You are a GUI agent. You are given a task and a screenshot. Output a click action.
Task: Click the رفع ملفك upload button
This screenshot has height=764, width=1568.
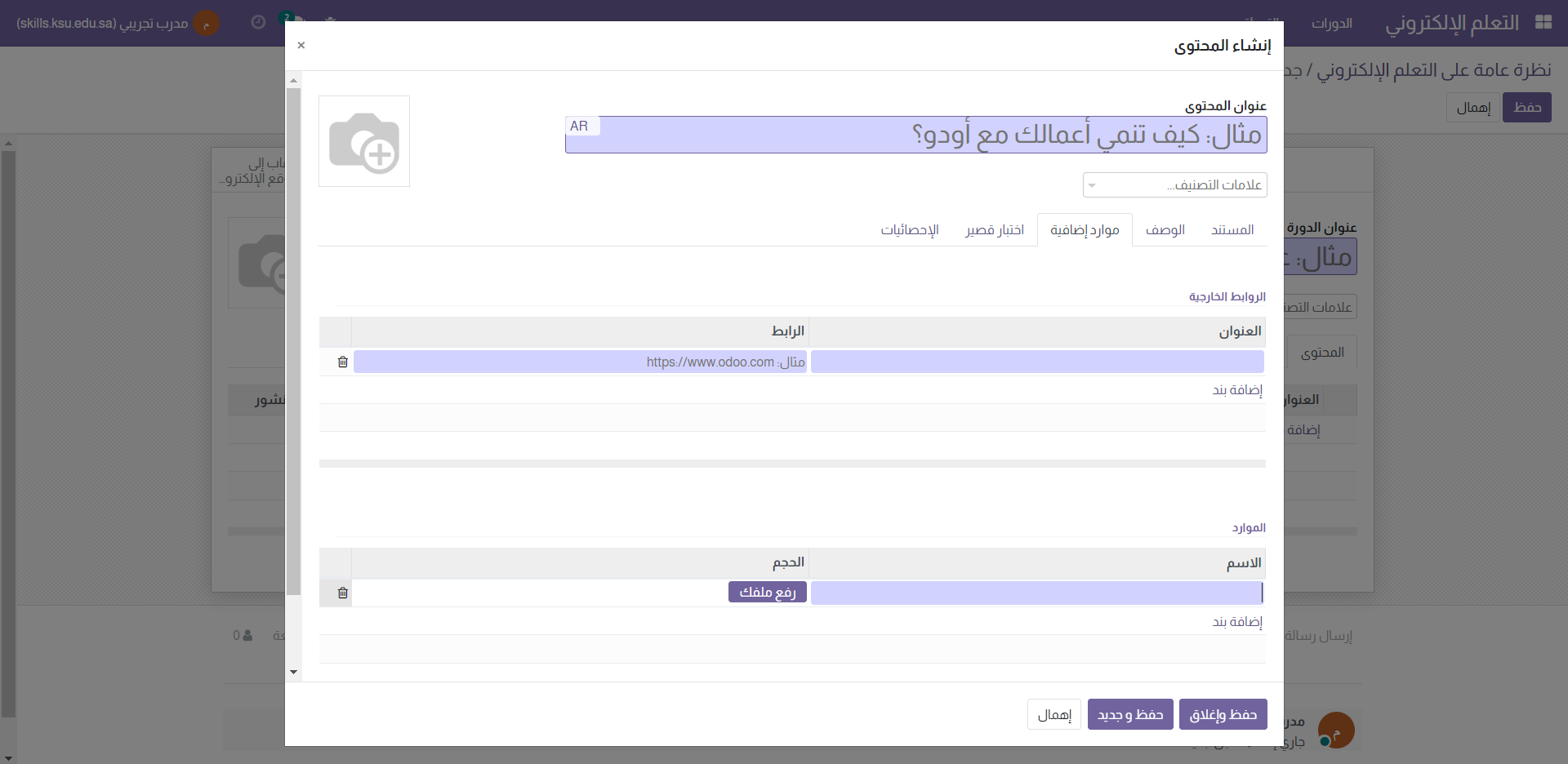pos(767,592)
